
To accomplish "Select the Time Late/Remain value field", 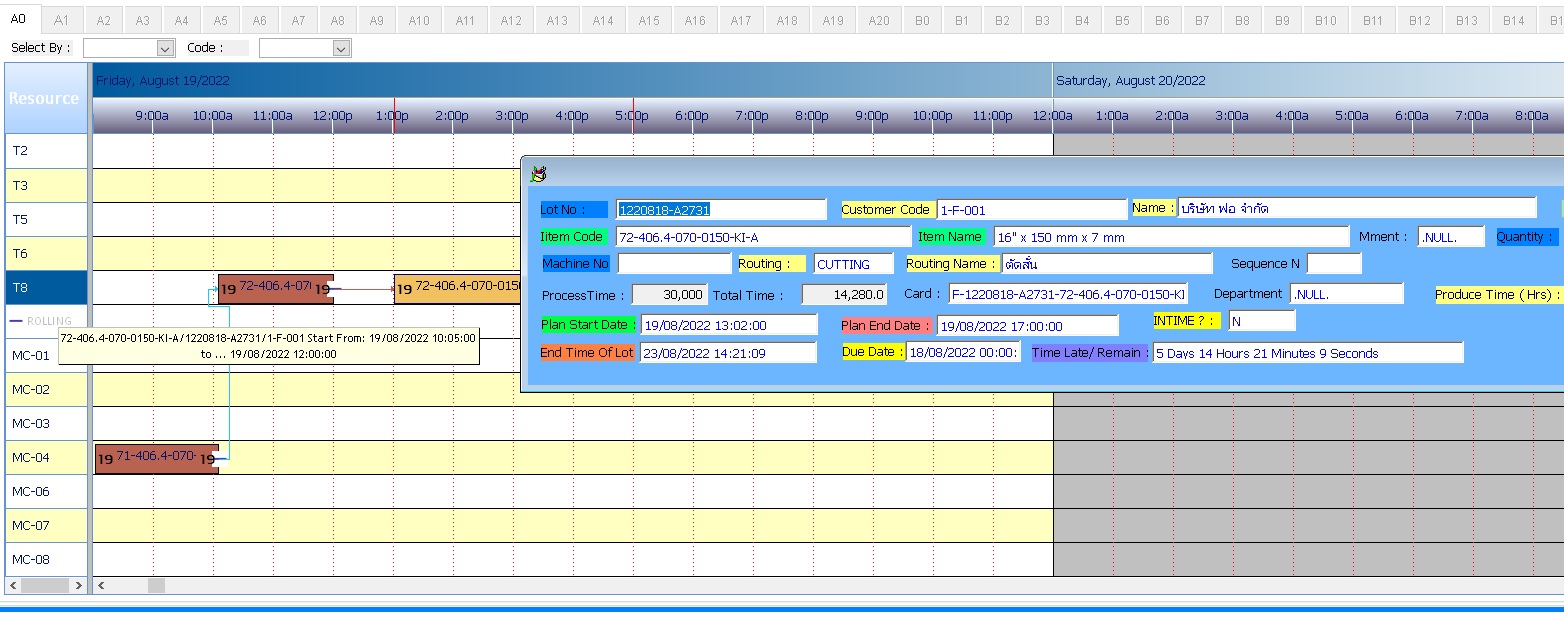I will (x=1306, y=352).
